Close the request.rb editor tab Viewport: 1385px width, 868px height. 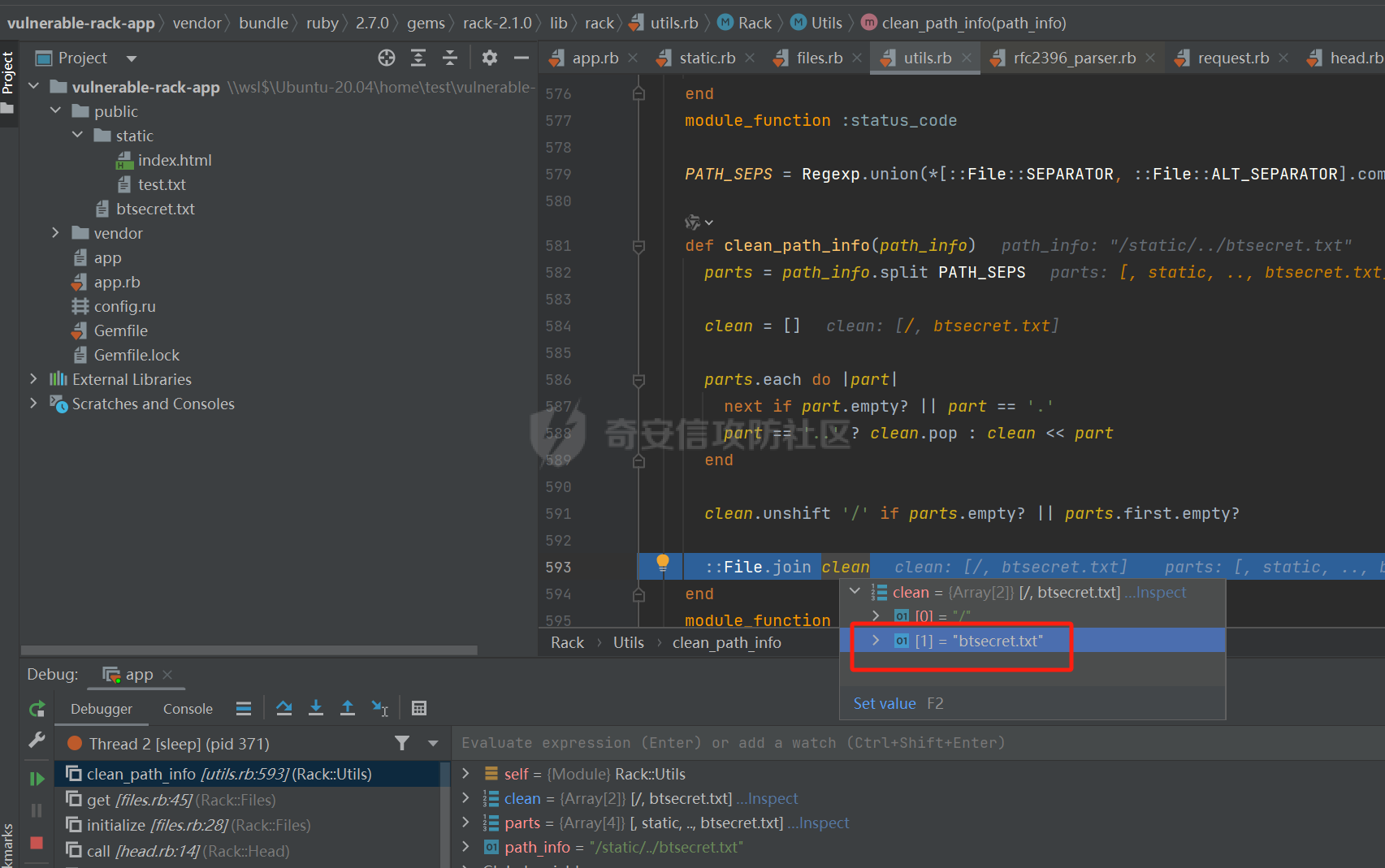coord(1283,58)
